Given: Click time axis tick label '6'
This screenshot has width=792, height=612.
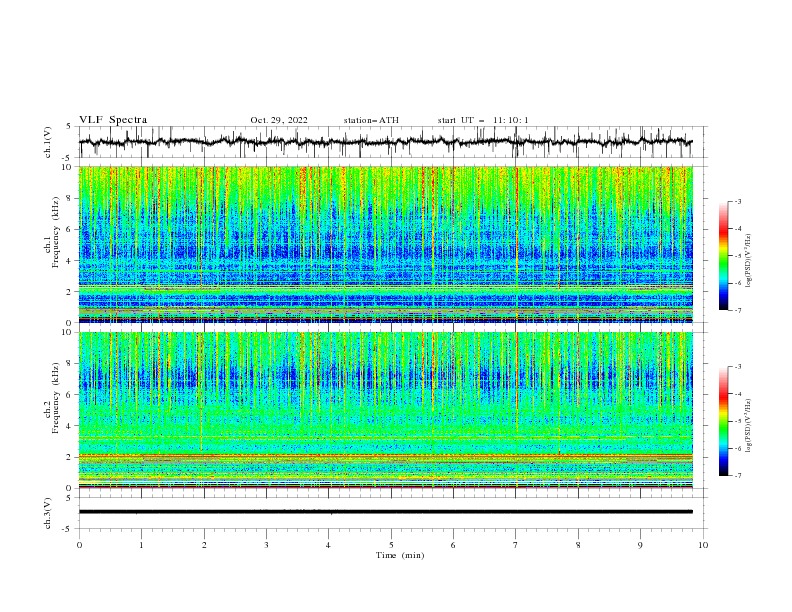Looking at the screenshot, I should click(453, 545).
